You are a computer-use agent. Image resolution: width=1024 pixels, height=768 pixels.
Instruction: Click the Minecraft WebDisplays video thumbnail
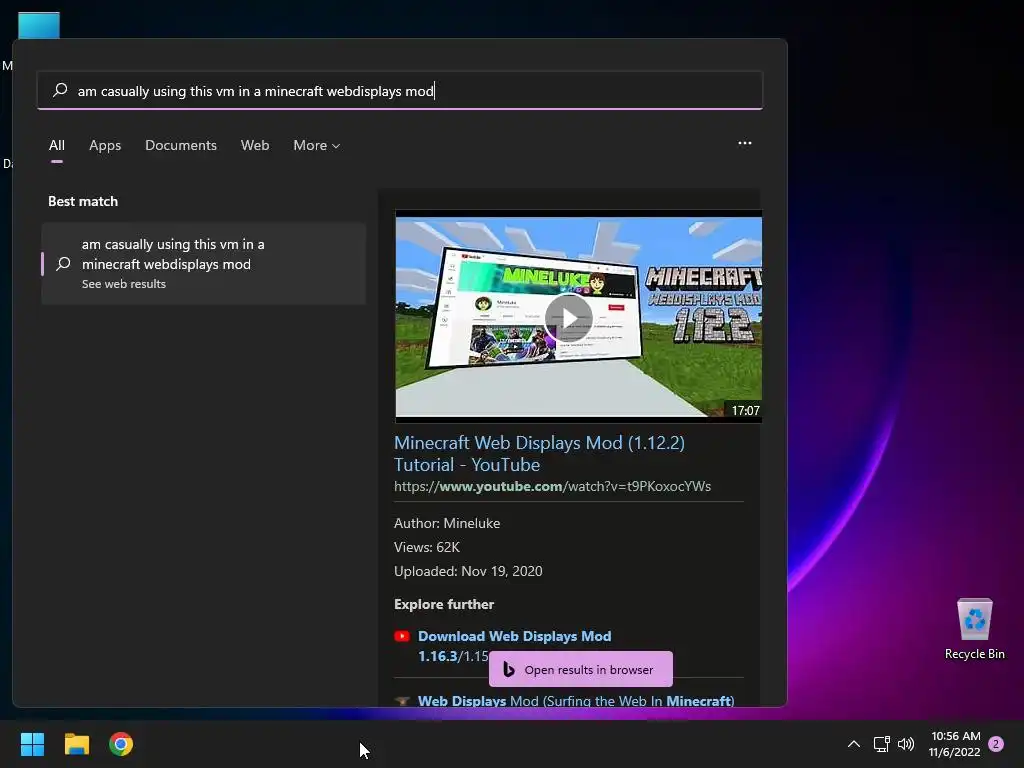pos(579,317)
